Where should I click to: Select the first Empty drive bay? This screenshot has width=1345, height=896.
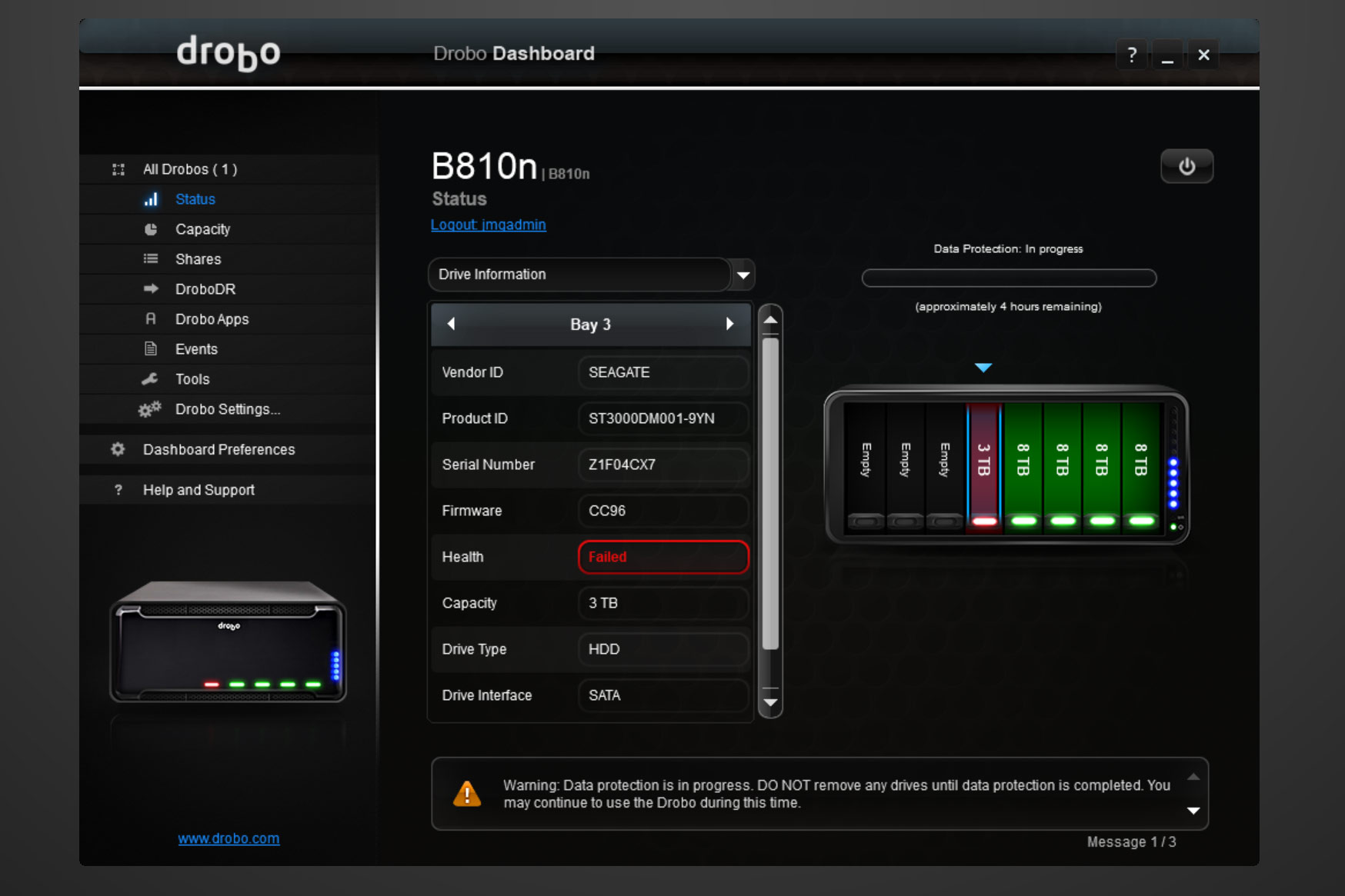tap(866, 467)
